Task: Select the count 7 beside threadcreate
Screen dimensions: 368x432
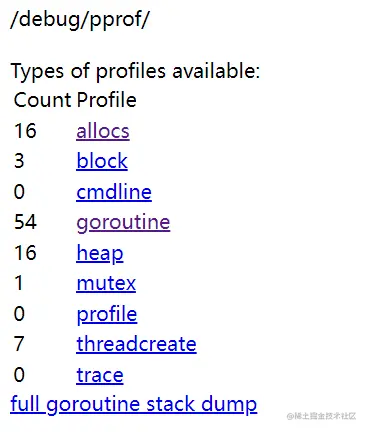Action: [19, 344]
